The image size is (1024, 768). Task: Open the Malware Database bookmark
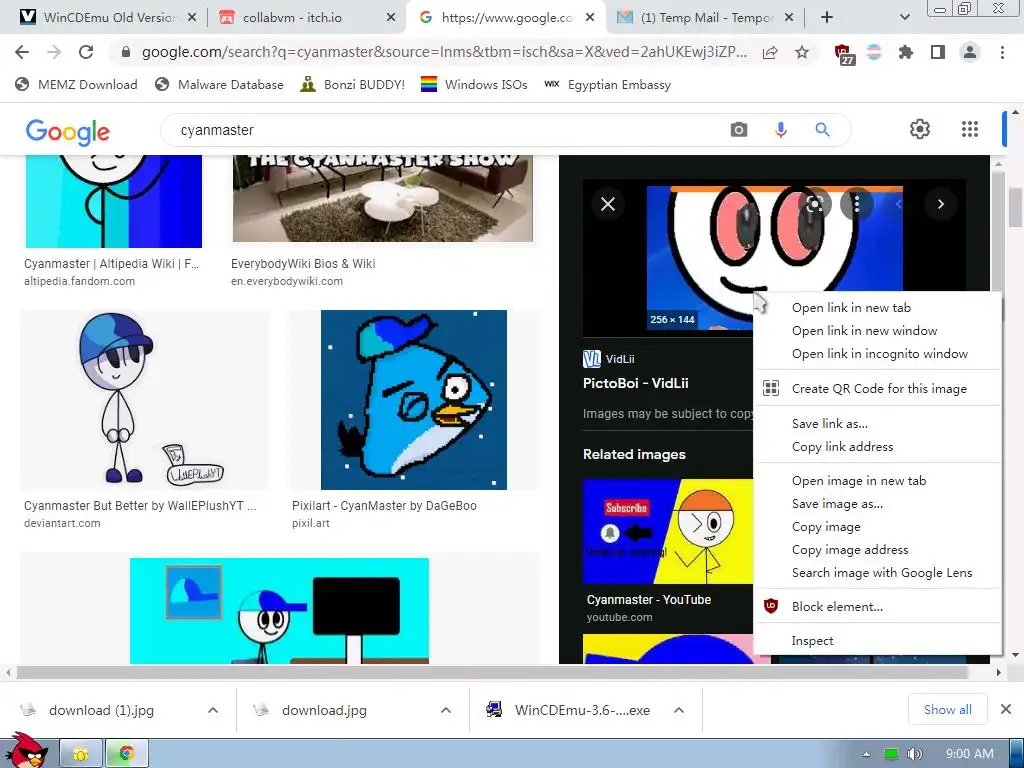click(x=219, y=85)
